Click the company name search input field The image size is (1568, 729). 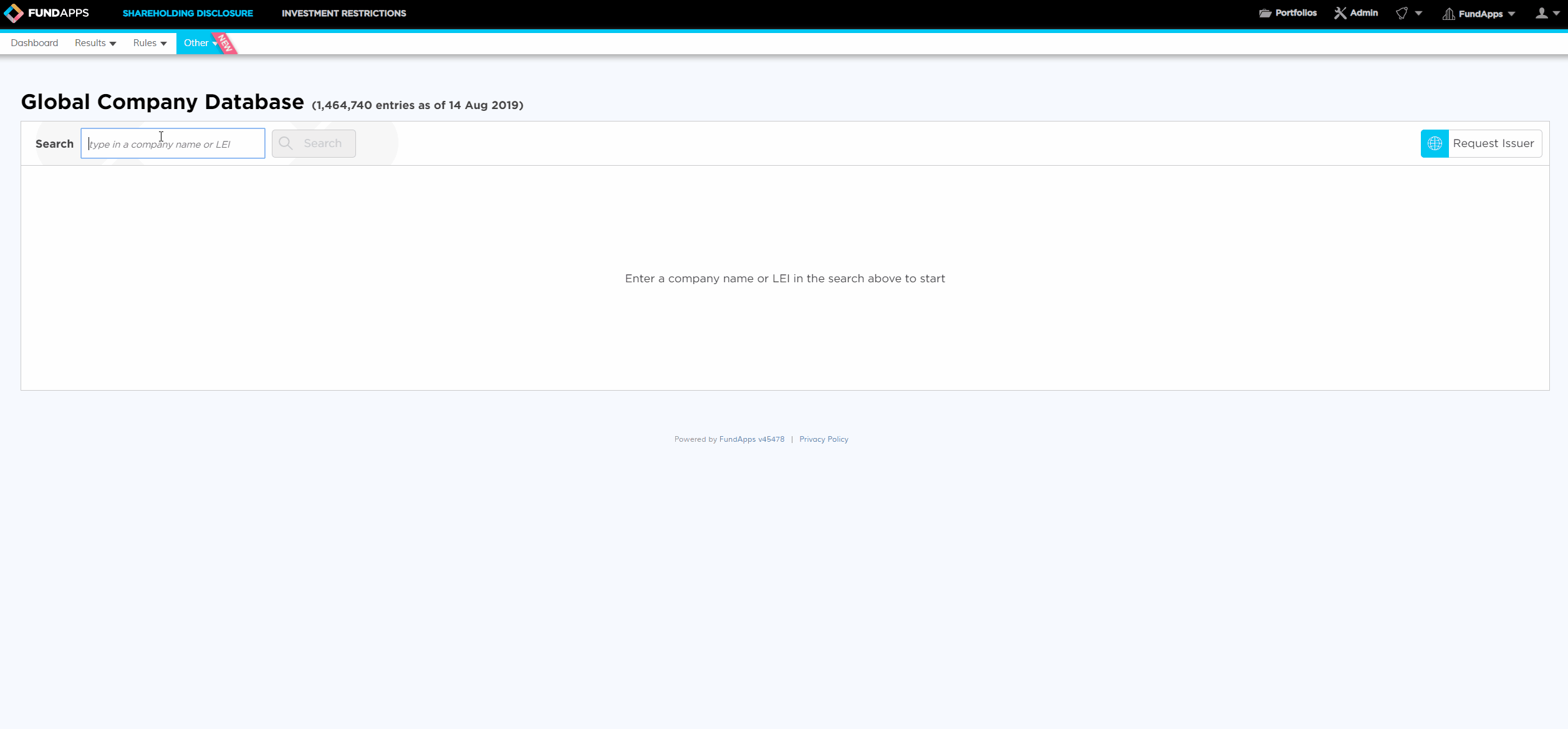click(x=172, y=143)
